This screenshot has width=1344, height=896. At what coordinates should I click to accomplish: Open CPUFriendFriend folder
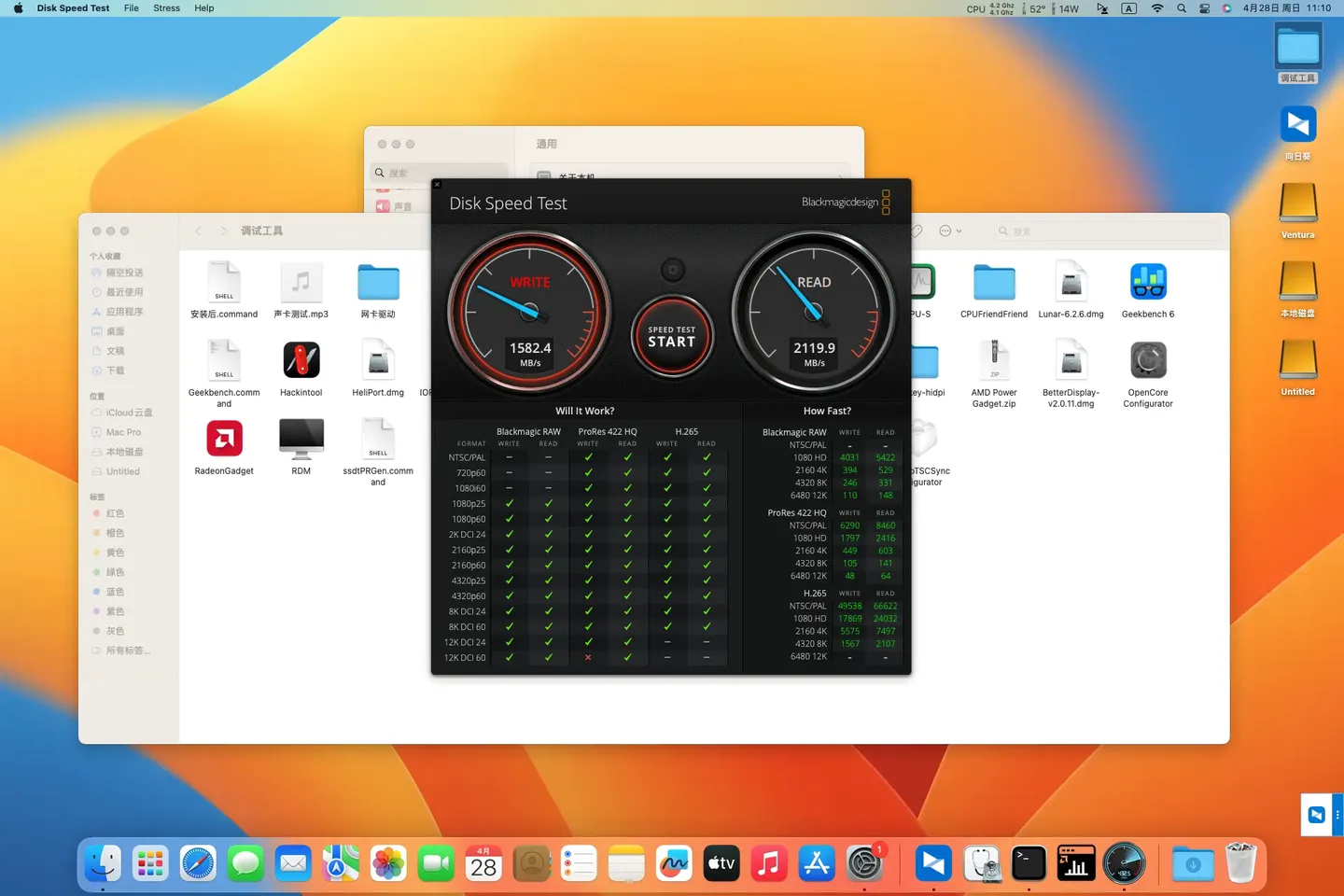click(x=993, y=280)
